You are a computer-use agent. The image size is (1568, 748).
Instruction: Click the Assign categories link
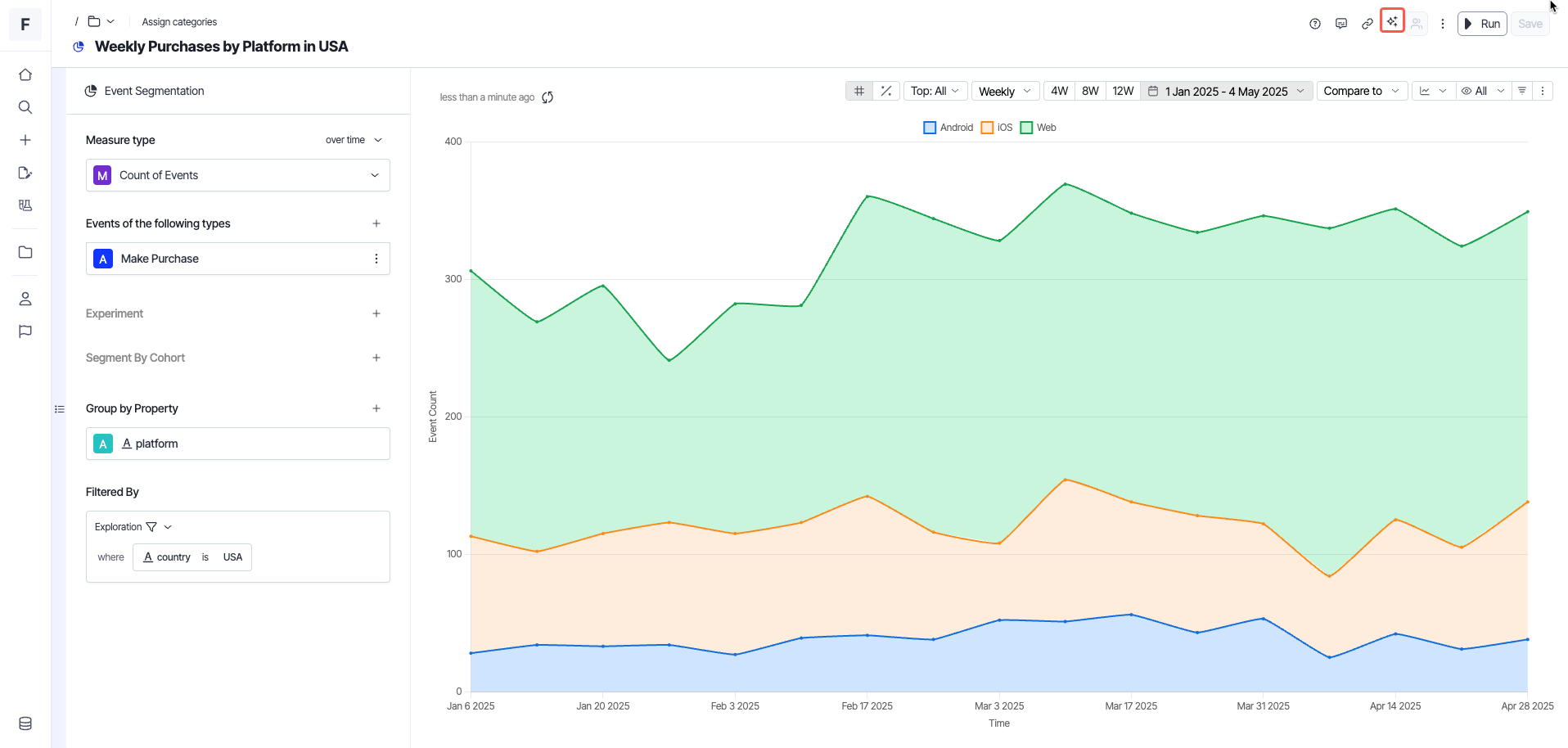(179, 22)
